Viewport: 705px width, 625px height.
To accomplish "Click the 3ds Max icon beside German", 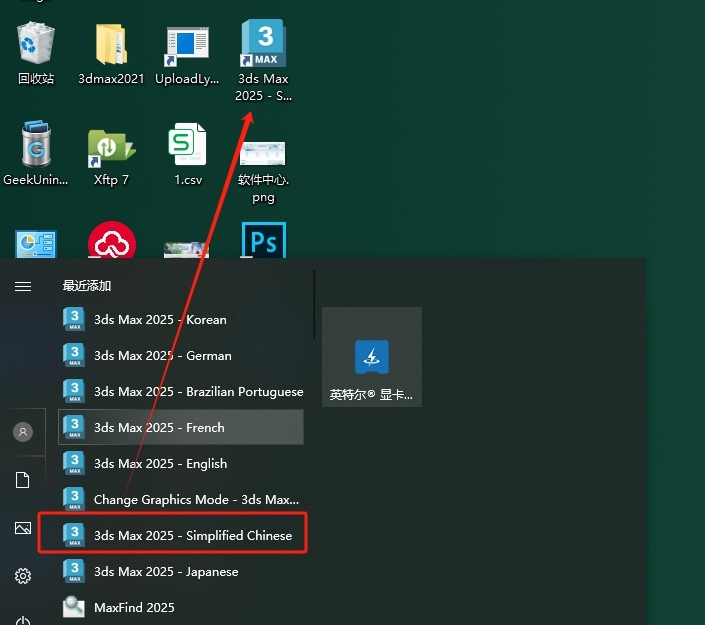I will pos(74,355).
